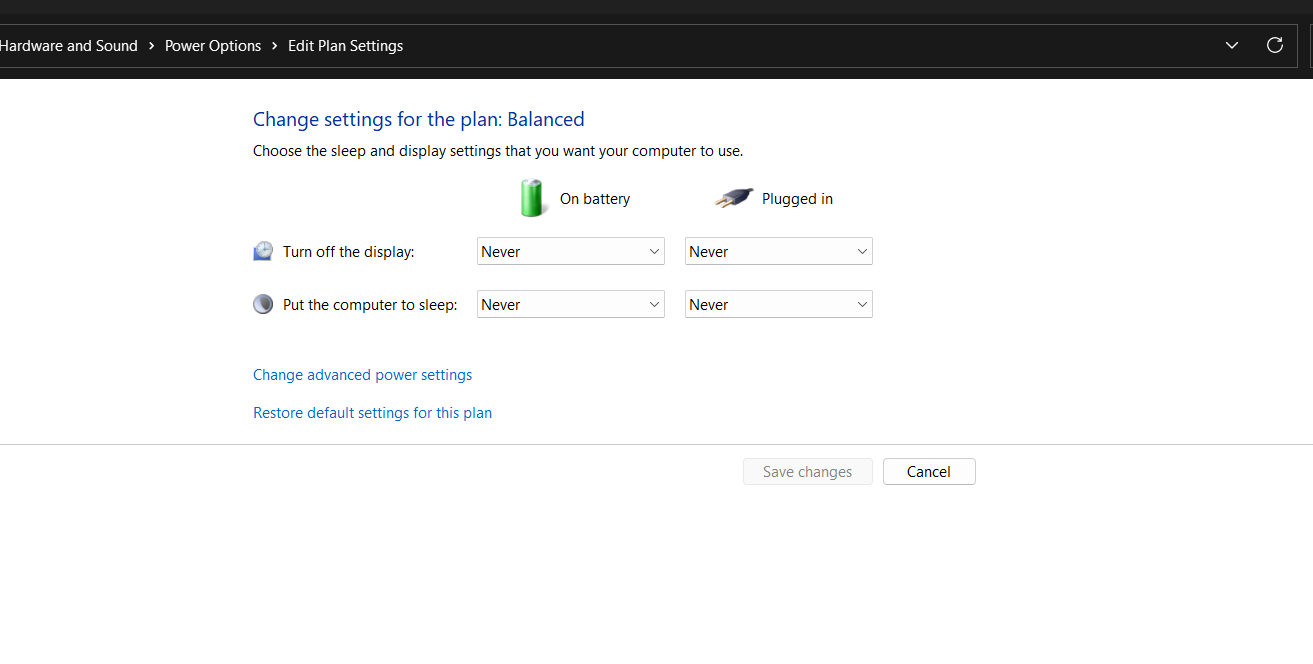Viewport: 1313px width, 664px height.
Task: Click the sleep moon icon
Action: tap(263, 304)
